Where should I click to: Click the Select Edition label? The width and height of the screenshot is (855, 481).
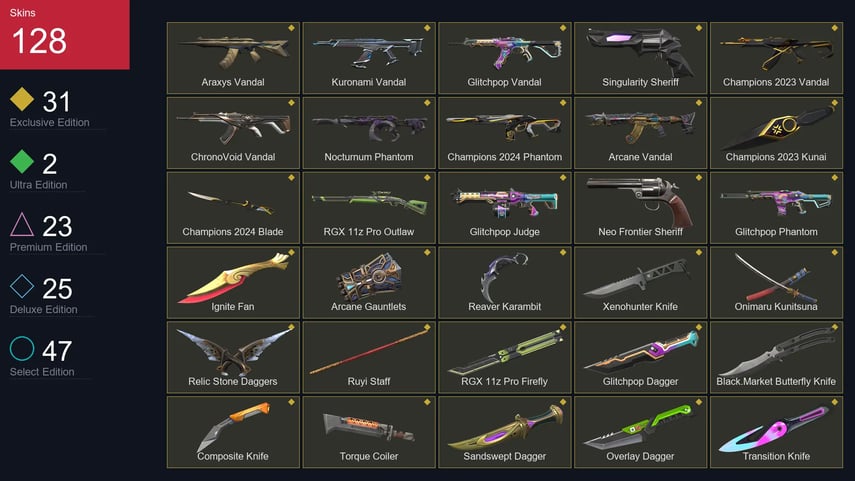(42, 372)
